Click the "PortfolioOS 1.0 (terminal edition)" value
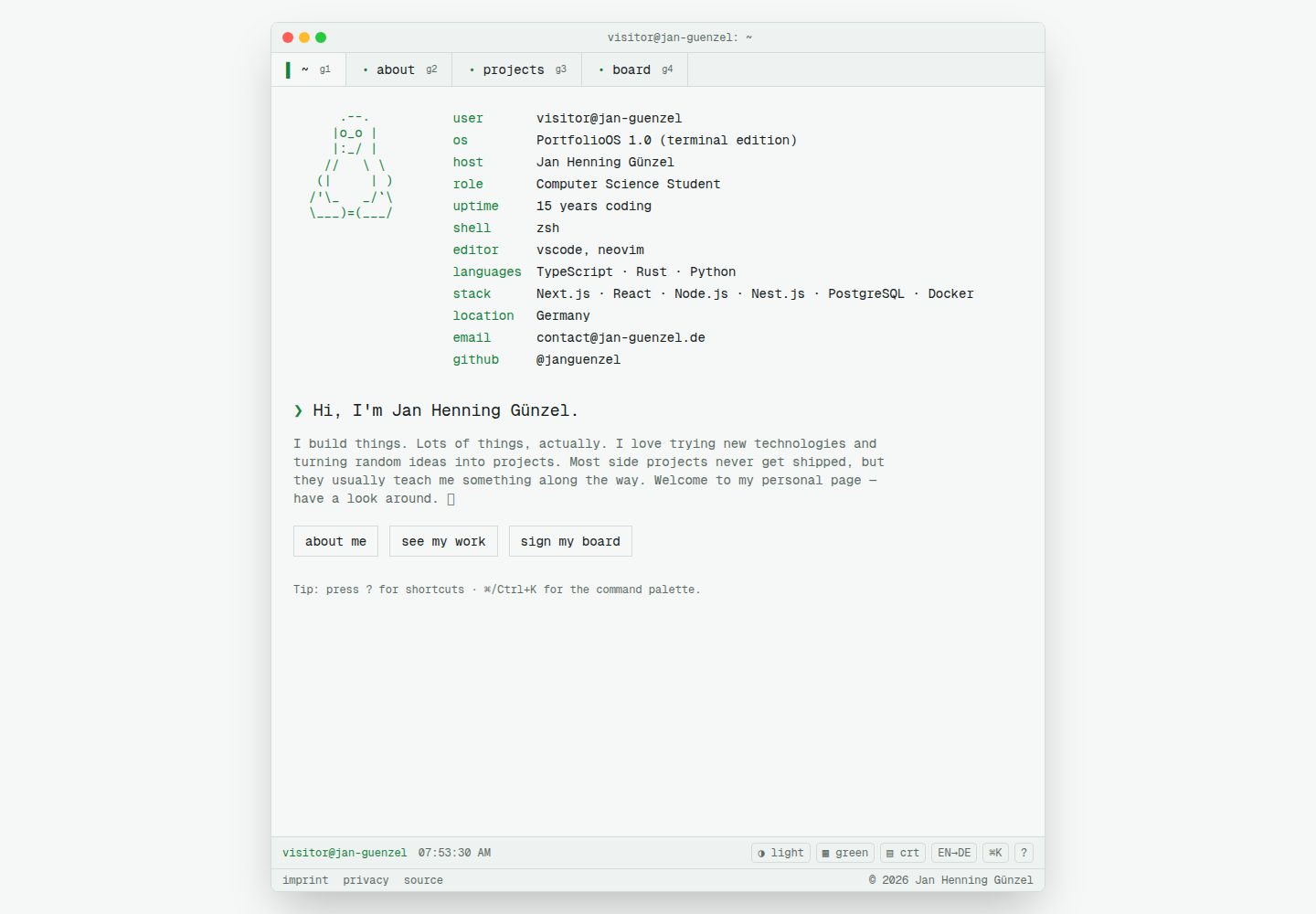Image resolution: width=1316 pixels, height=914 pixels. click(666, 140)
